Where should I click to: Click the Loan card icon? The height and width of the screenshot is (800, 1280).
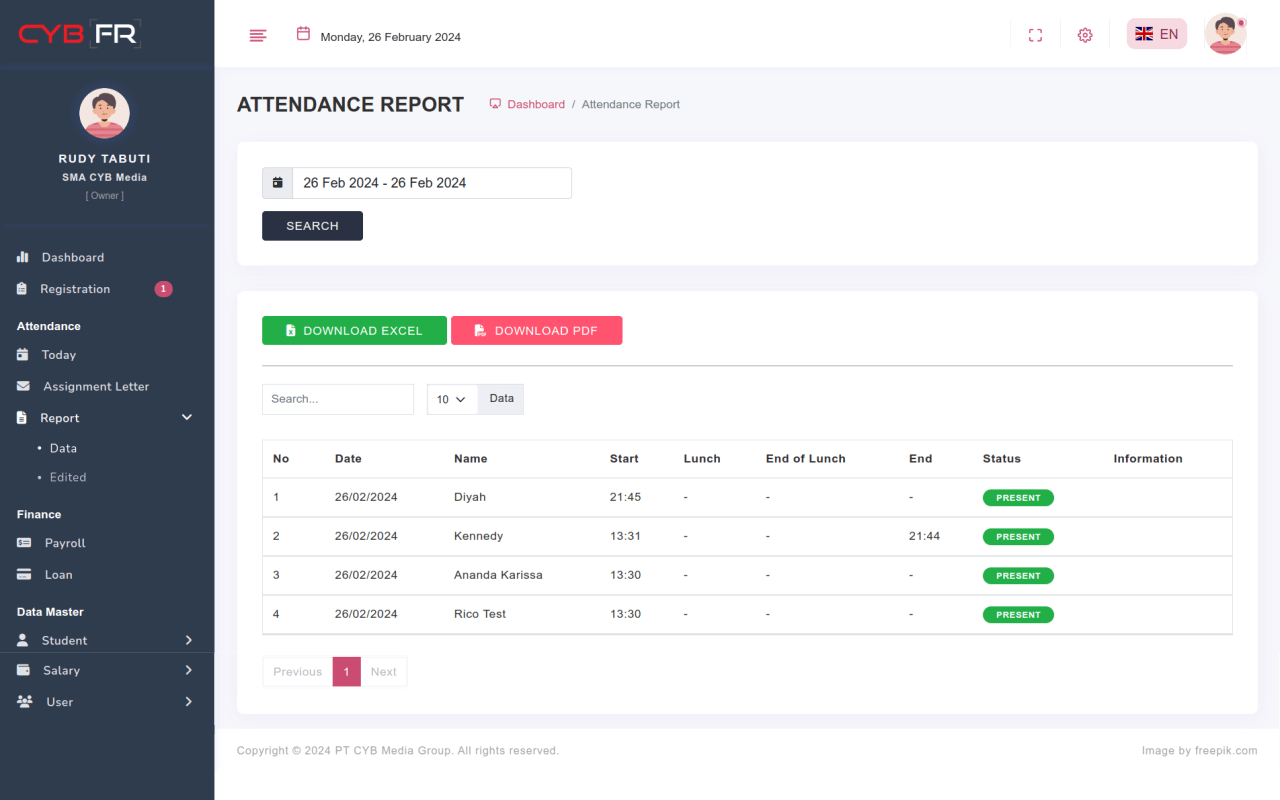pos(24,575)
